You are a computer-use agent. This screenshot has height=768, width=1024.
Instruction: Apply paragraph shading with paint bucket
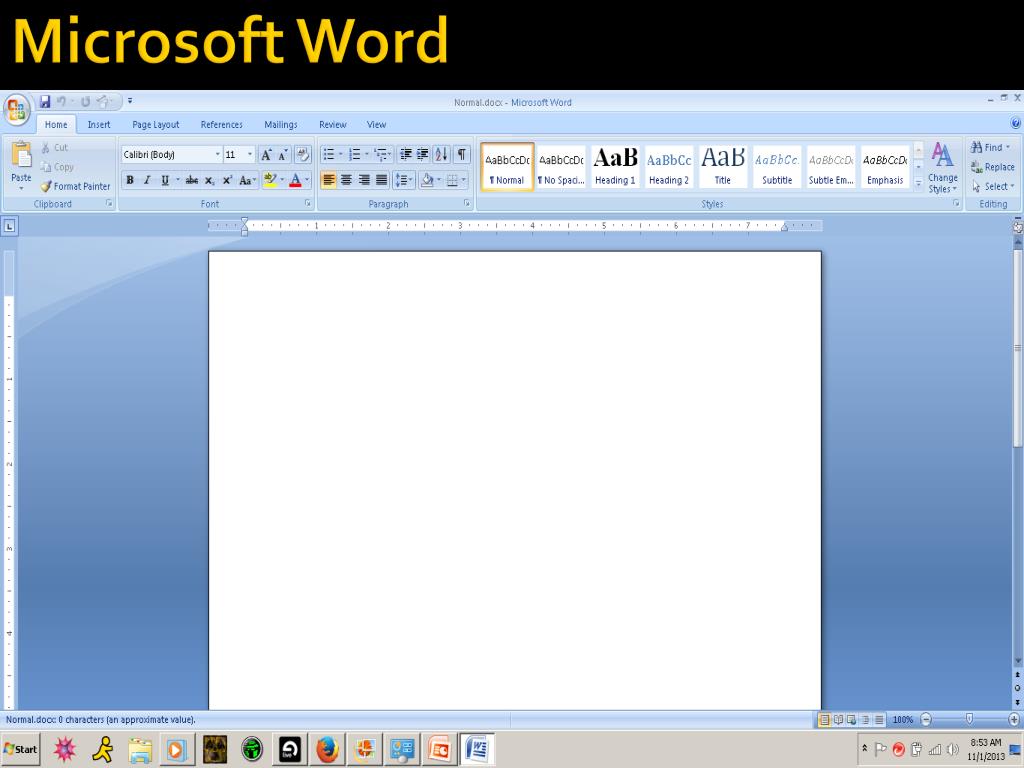click(427, 180)
